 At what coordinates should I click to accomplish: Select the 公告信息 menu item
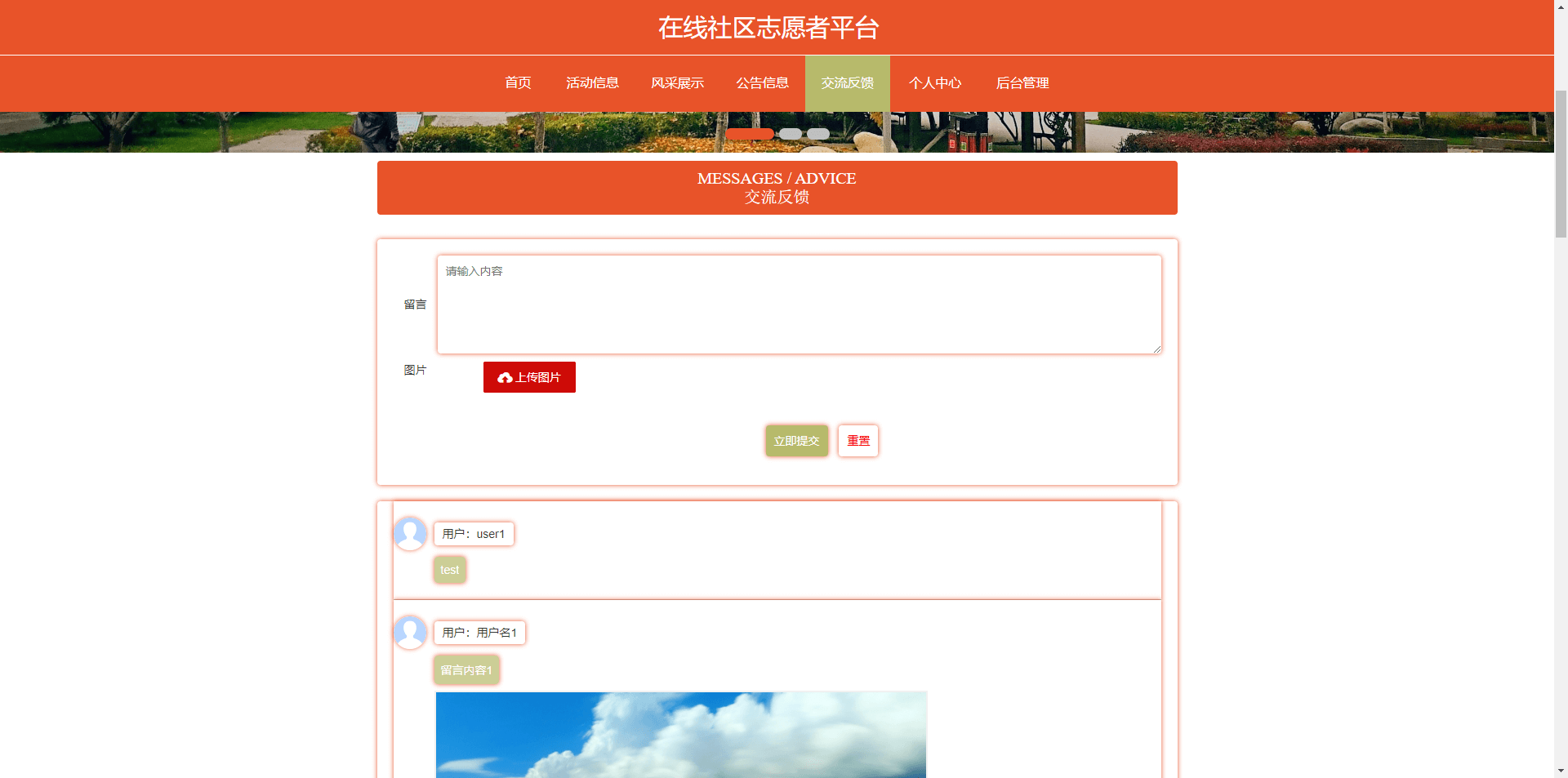[x=762, y=83]
